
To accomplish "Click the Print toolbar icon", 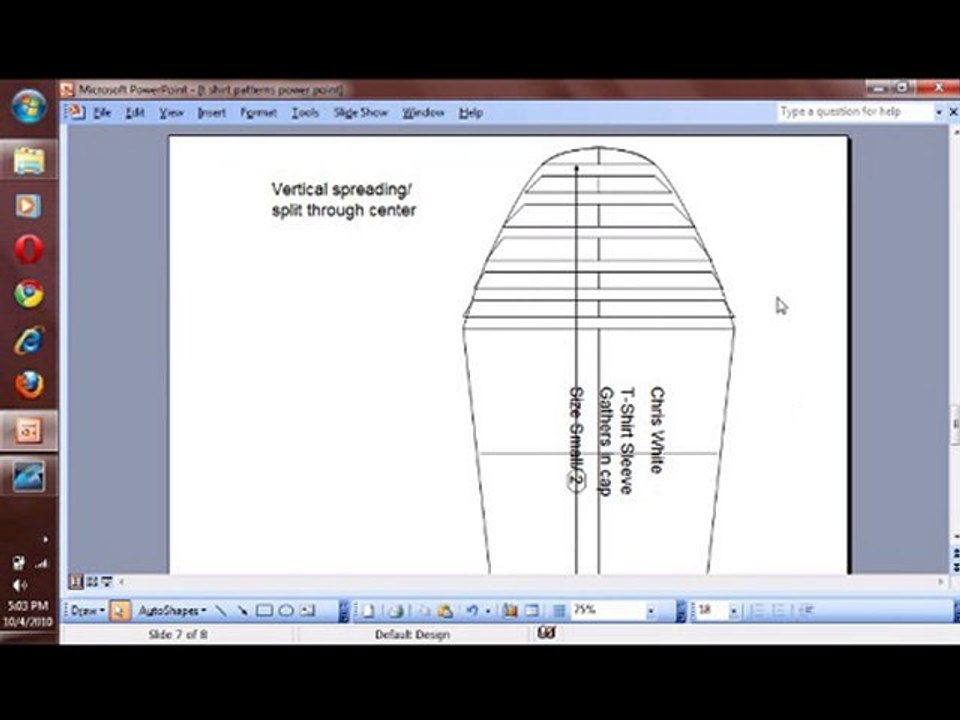I will pos(397,611).
